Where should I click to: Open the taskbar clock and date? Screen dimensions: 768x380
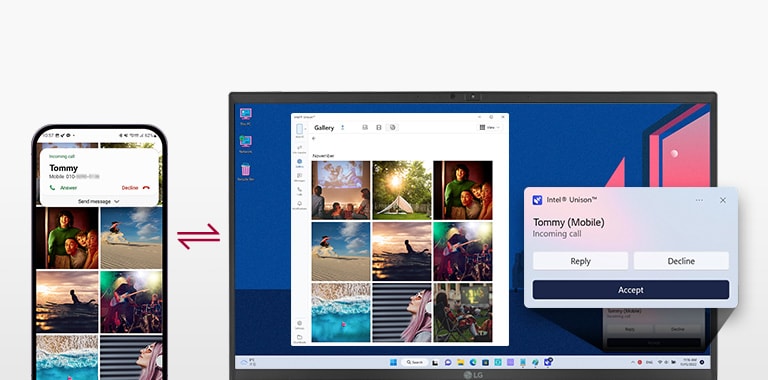coord(688,362)
